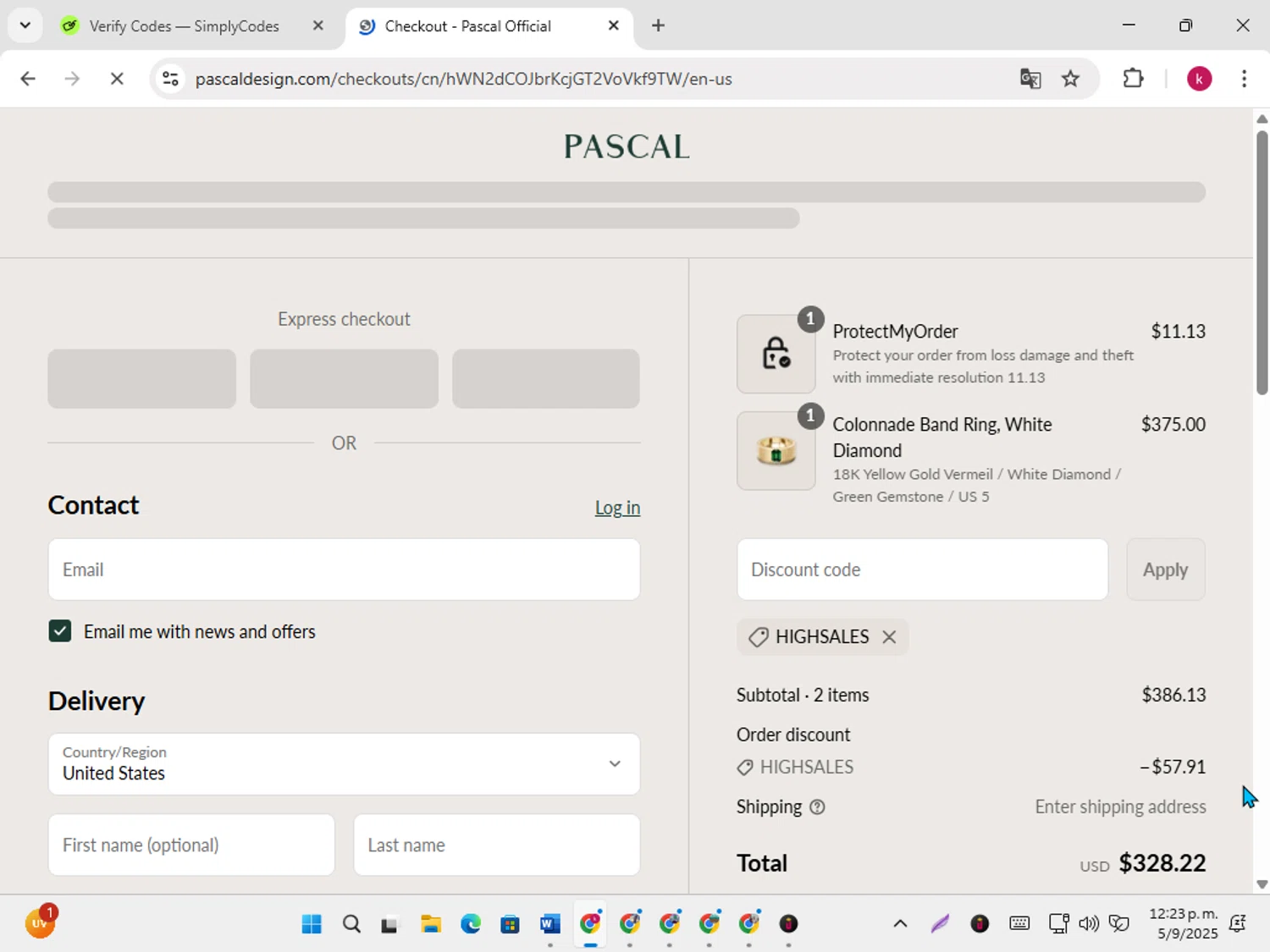Click the orange UV badge icon on taskbar

40,922
